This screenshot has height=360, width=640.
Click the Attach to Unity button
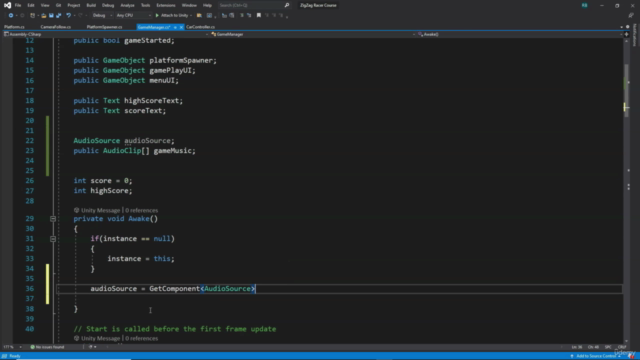click(x=171, y=16)
